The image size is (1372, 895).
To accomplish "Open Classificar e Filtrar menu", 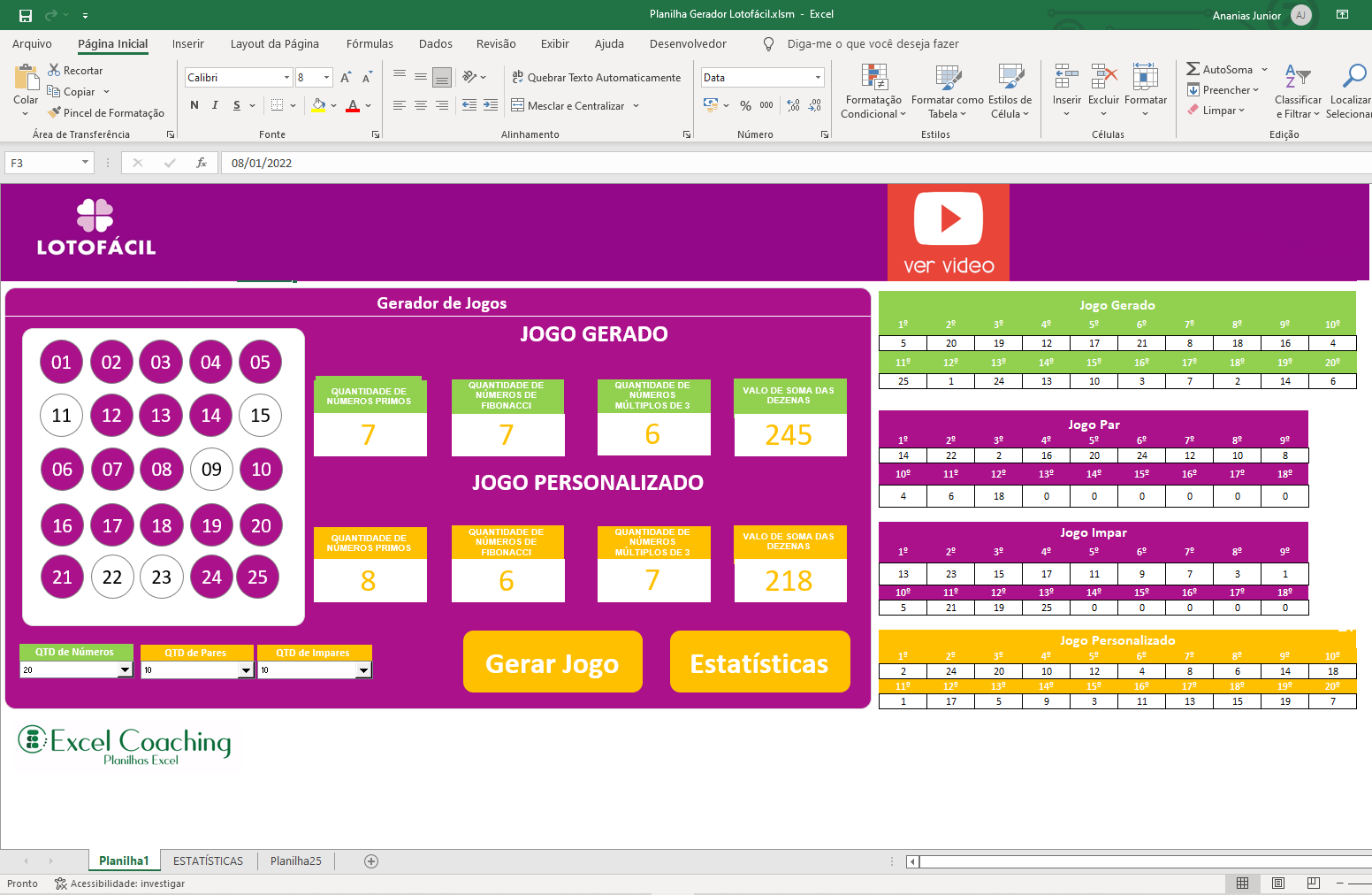I will pos(1298,91).
